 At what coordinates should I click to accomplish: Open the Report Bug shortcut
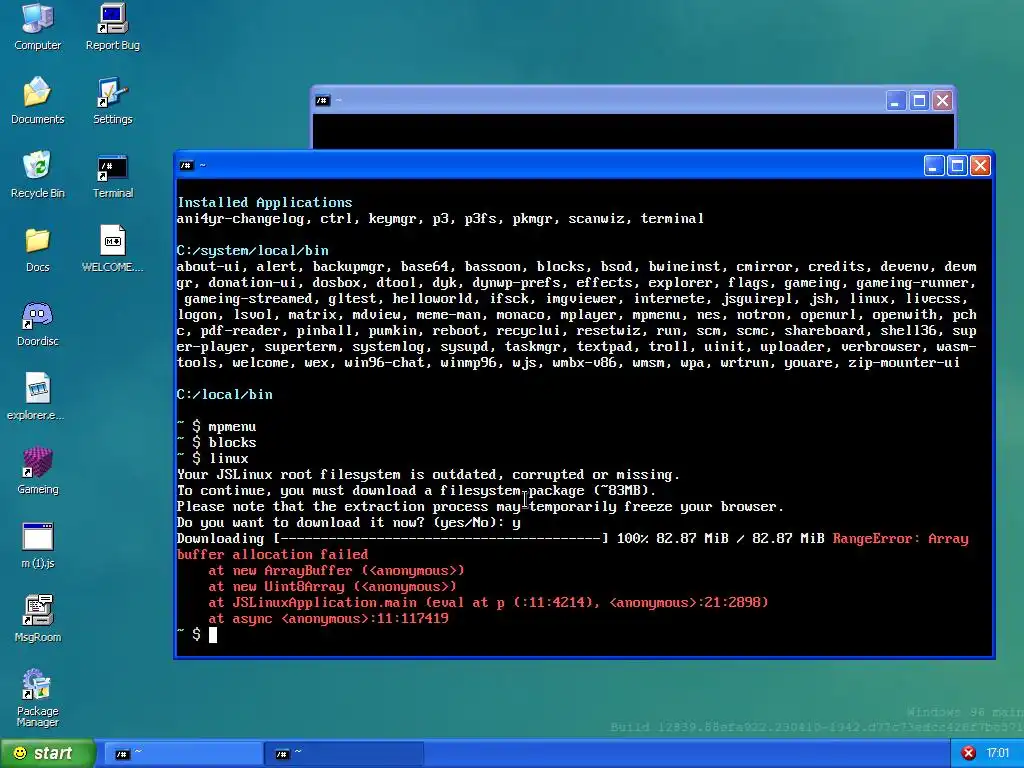[112, 26]
